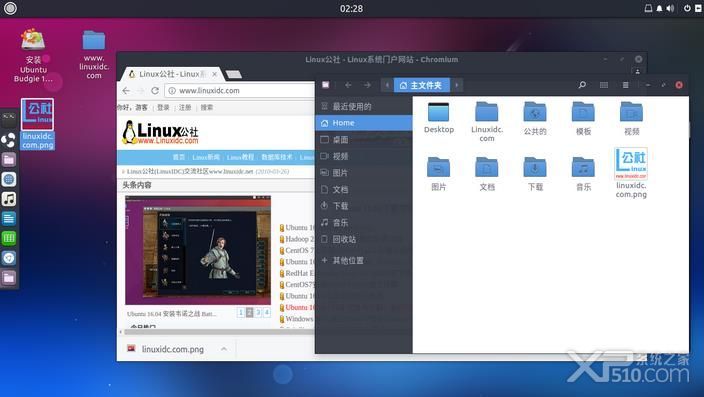This screenshot has height=397, width=704.
Task: Click the left path-bar arrow
Action: tap(387, 85)
